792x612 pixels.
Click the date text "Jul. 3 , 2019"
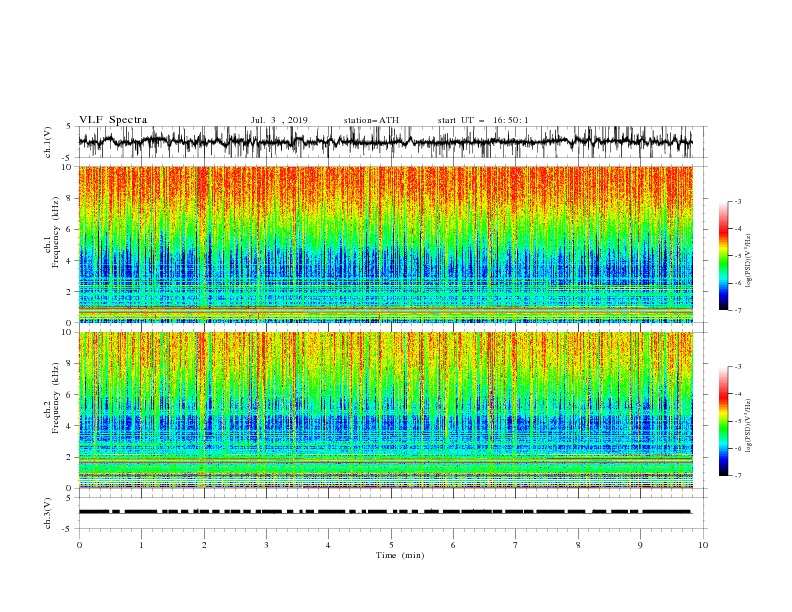tap(279, 120)
